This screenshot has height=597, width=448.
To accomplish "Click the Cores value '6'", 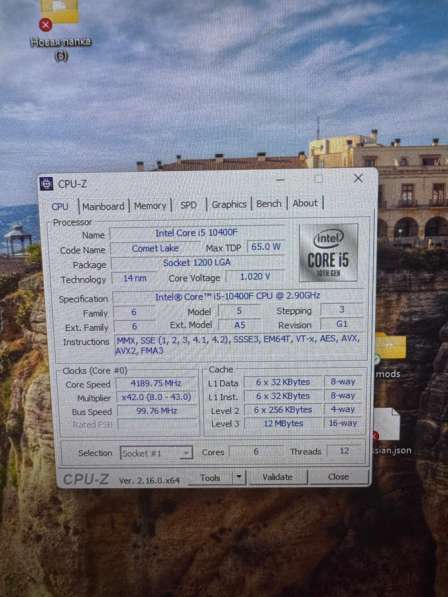I will tap(256, 452).
